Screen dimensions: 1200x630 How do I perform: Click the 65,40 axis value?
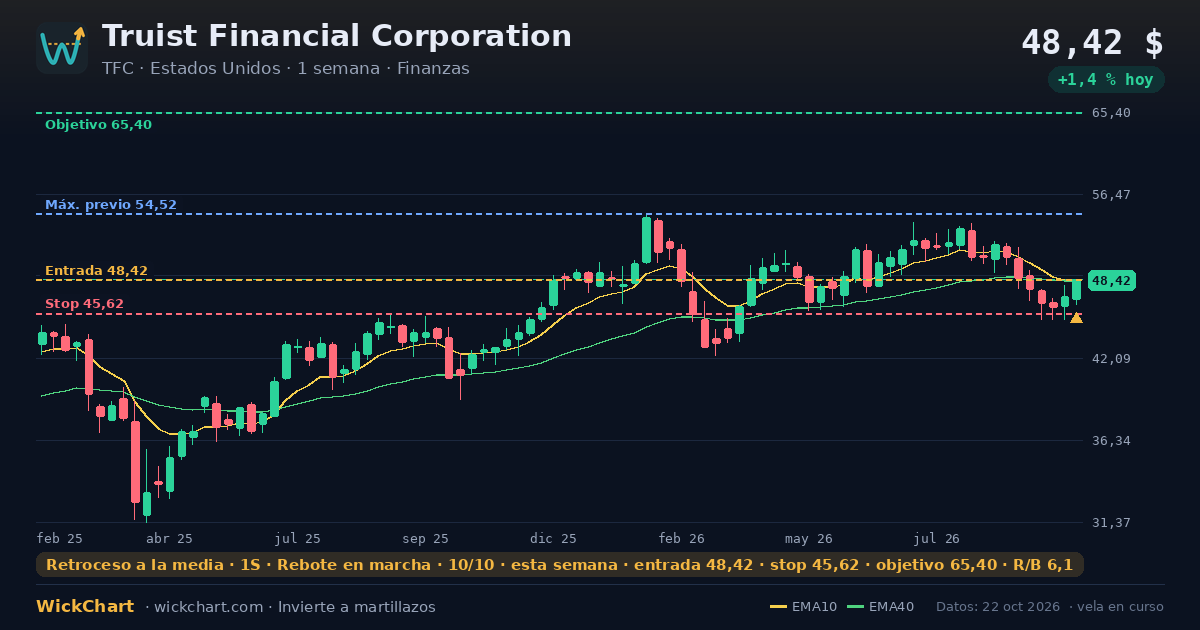pyautogui.click(x=1111, y=113)
